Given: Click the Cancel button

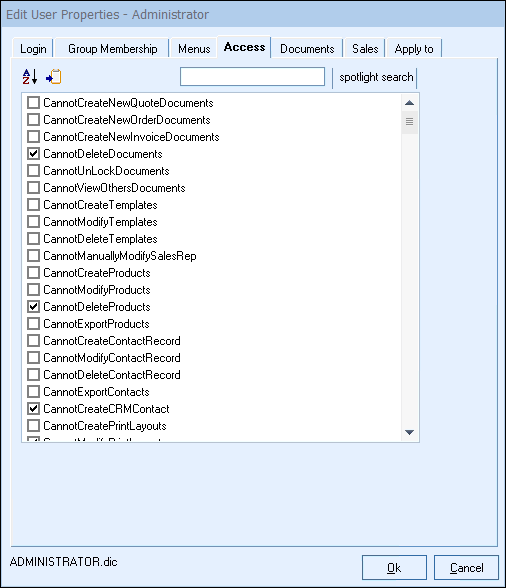Looking at the screenshot, I should tap(466, 568).
